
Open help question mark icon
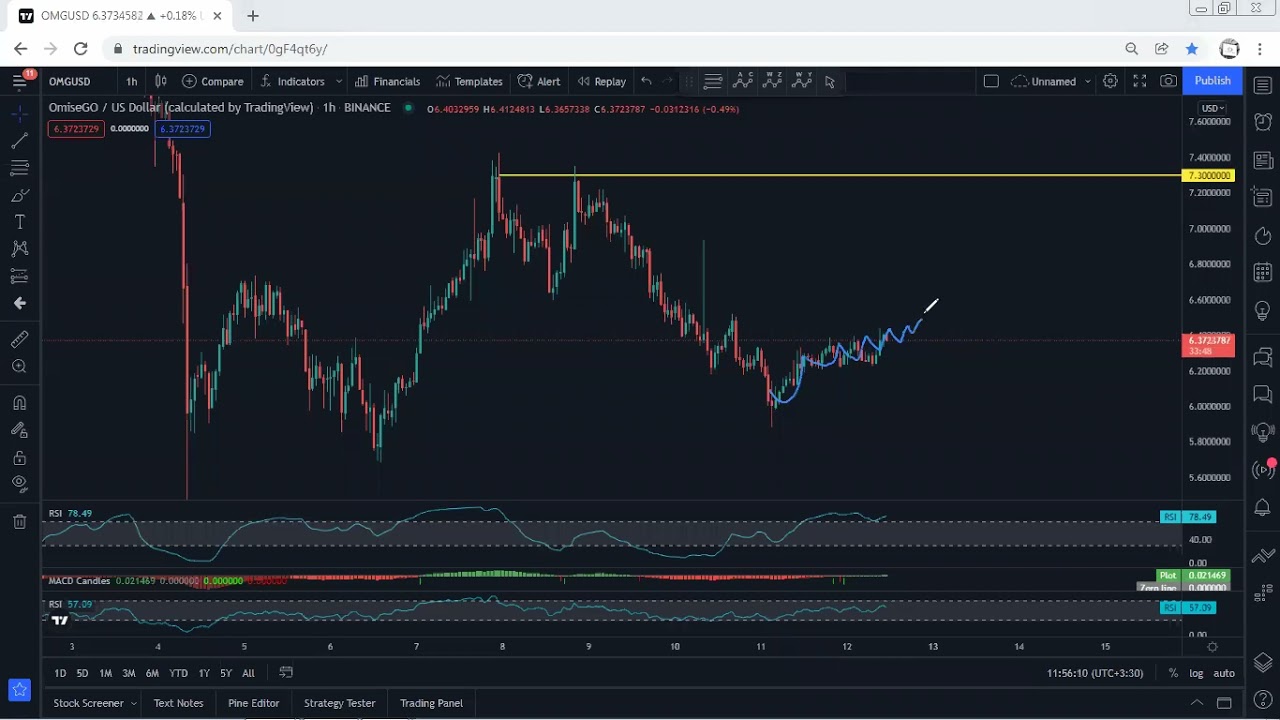(x=1262, y=700)
